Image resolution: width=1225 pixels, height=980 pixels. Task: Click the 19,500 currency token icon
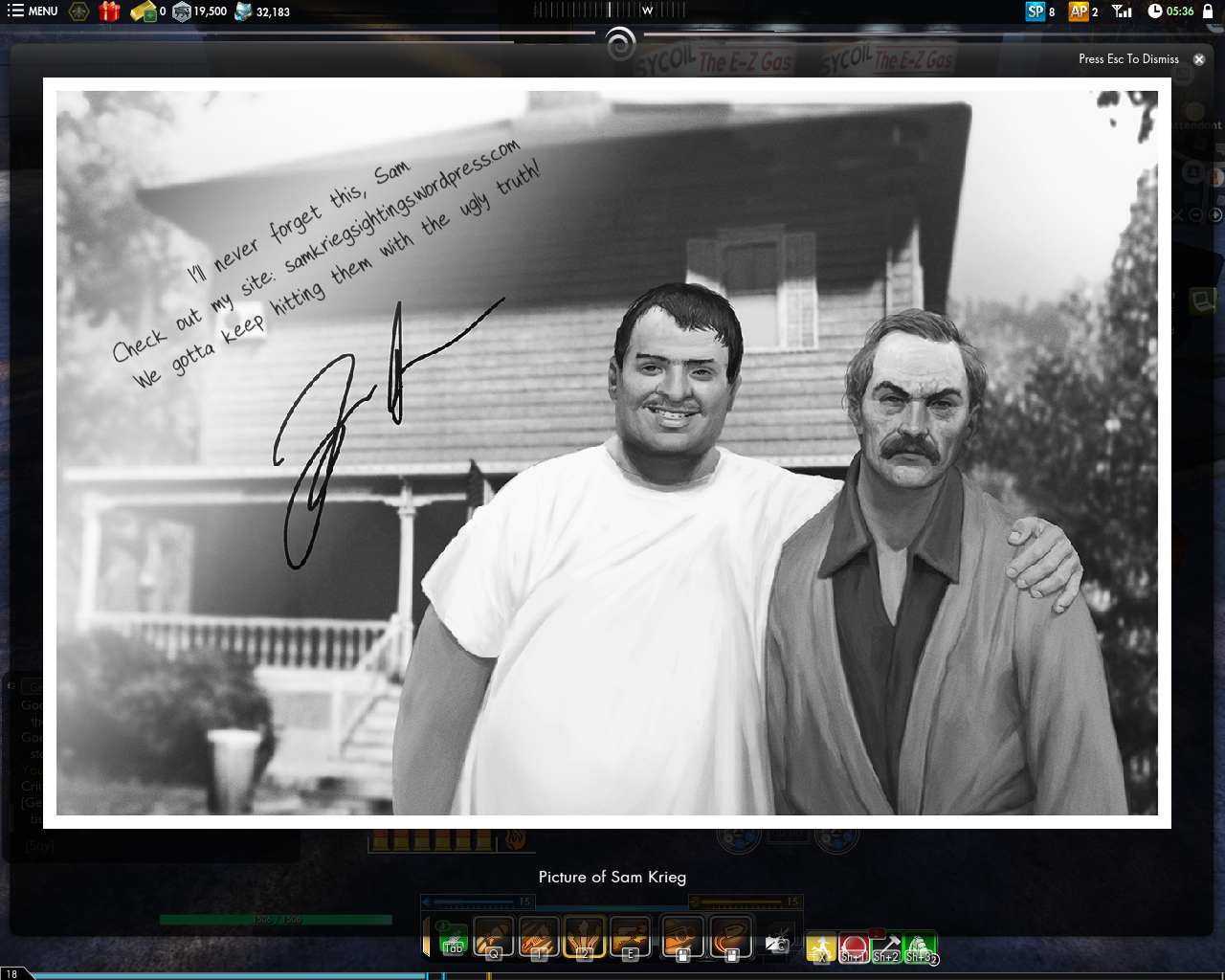[x=182, y=11]
